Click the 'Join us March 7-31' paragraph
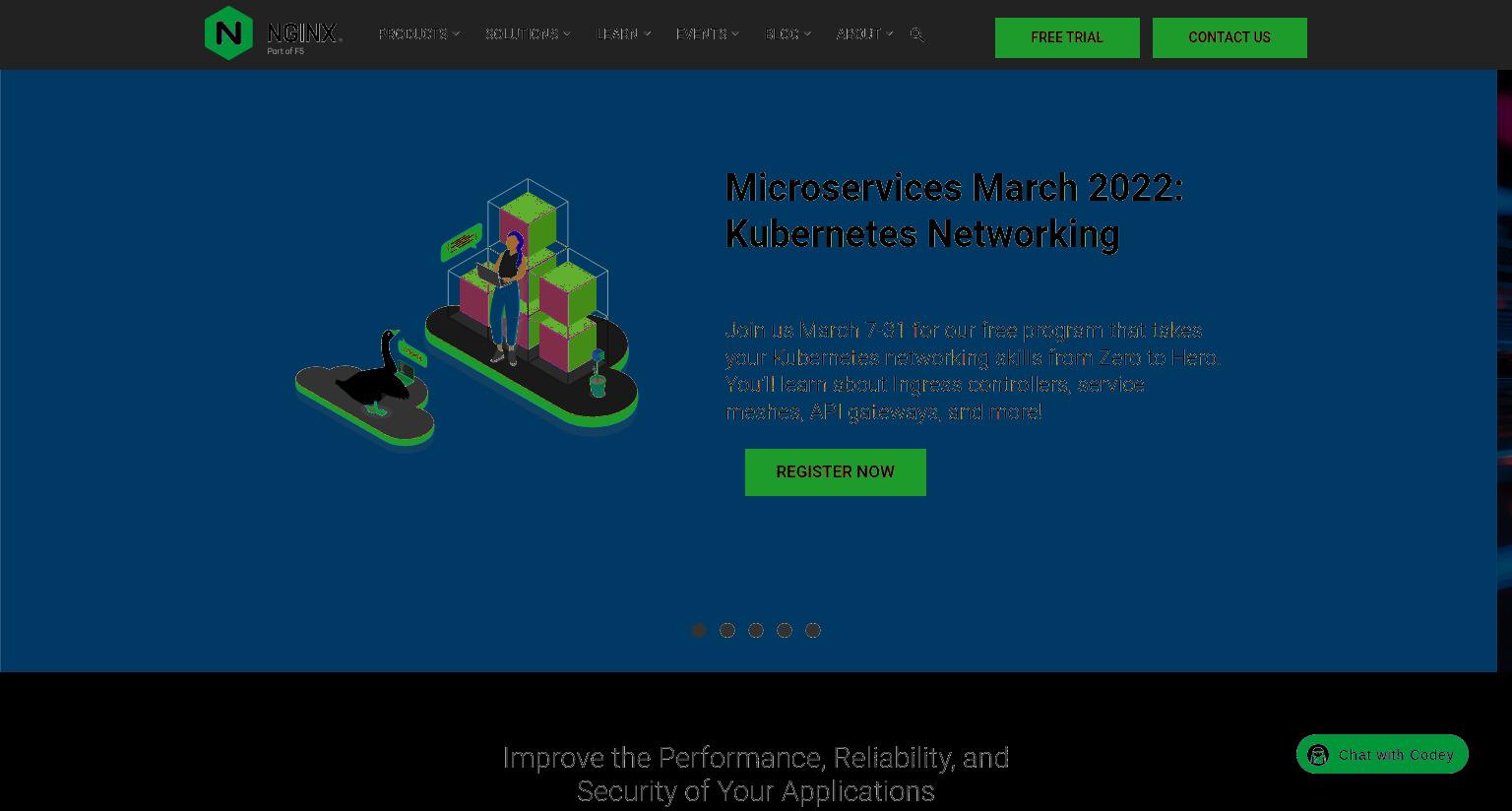1512x811 pixels. tap(973, 371)
